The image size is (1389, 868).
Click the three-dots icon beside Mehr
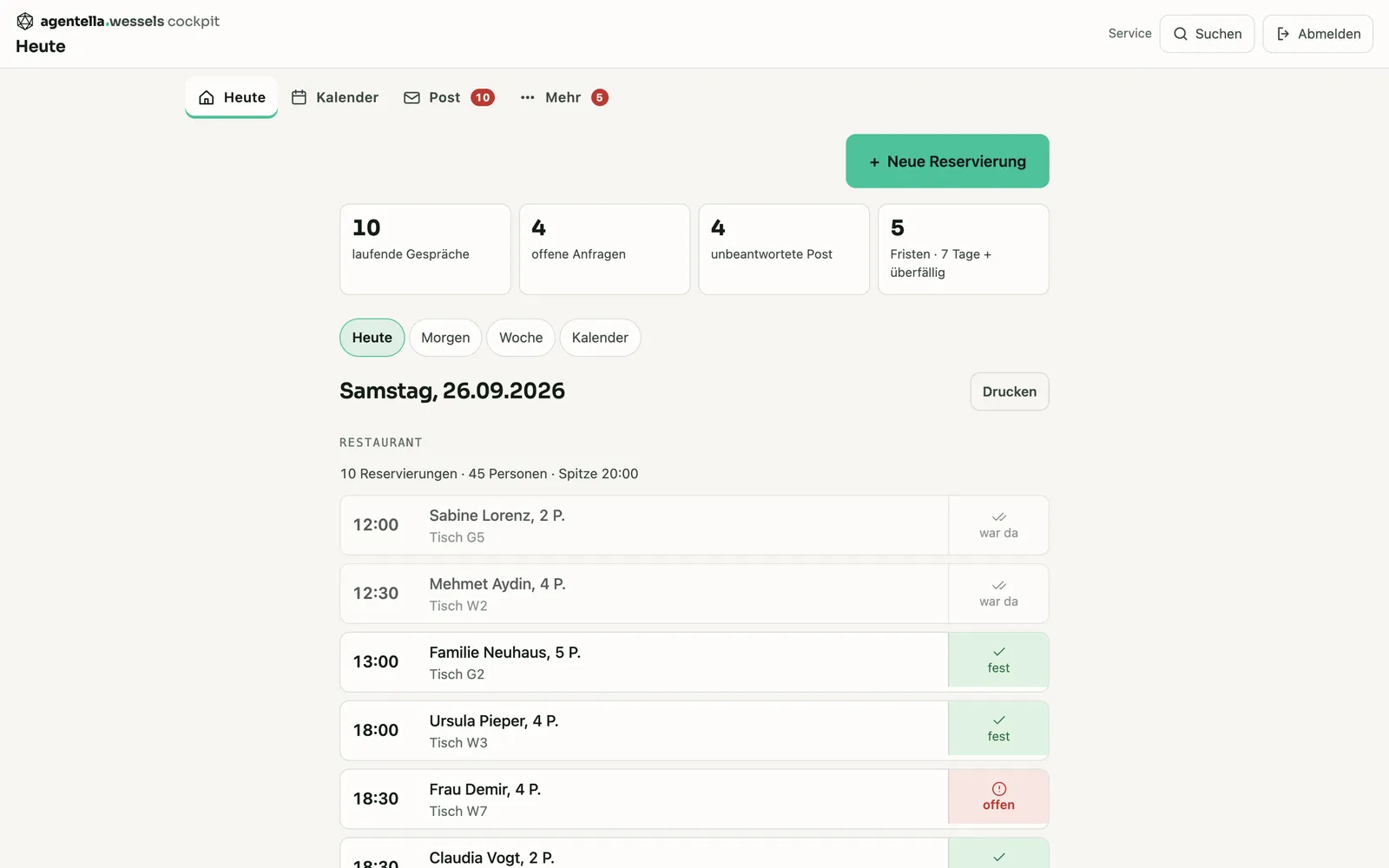tap(527, 97)
